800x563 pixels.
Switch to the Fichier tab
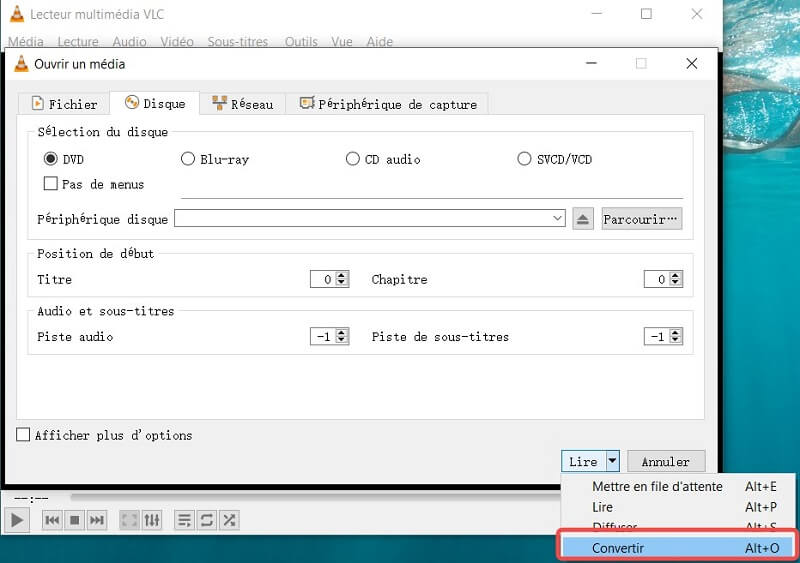pos(64,104)
